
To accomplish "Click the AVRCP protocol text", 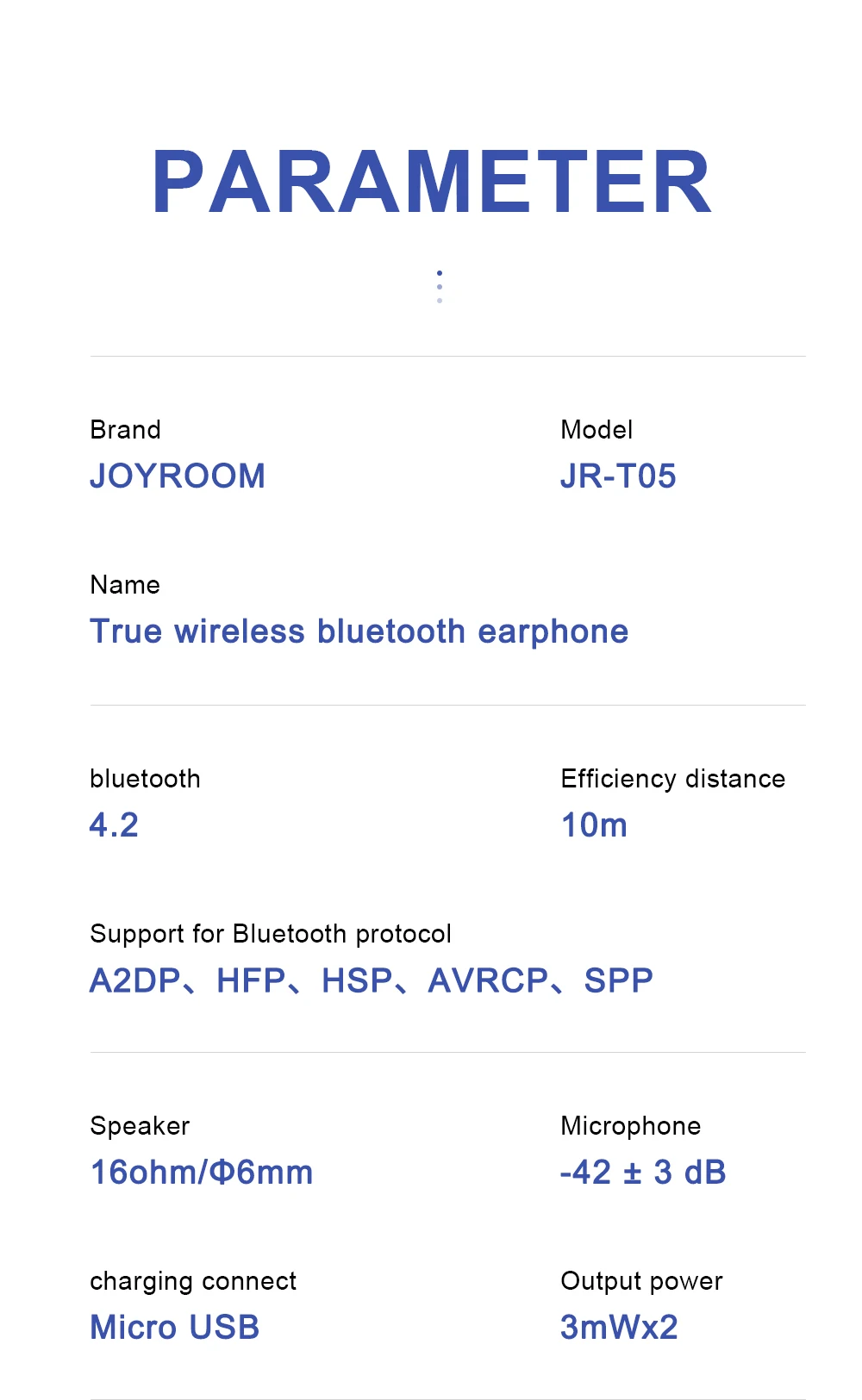I will (x=488, y=980).
